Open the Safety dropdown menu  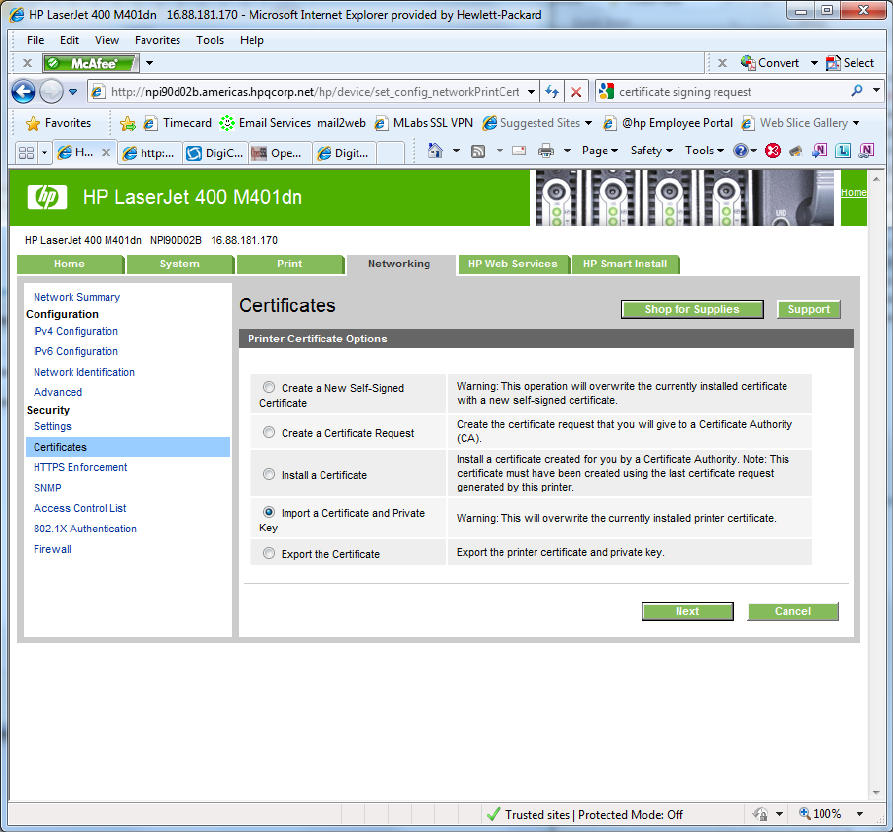(x=652, y=151)
